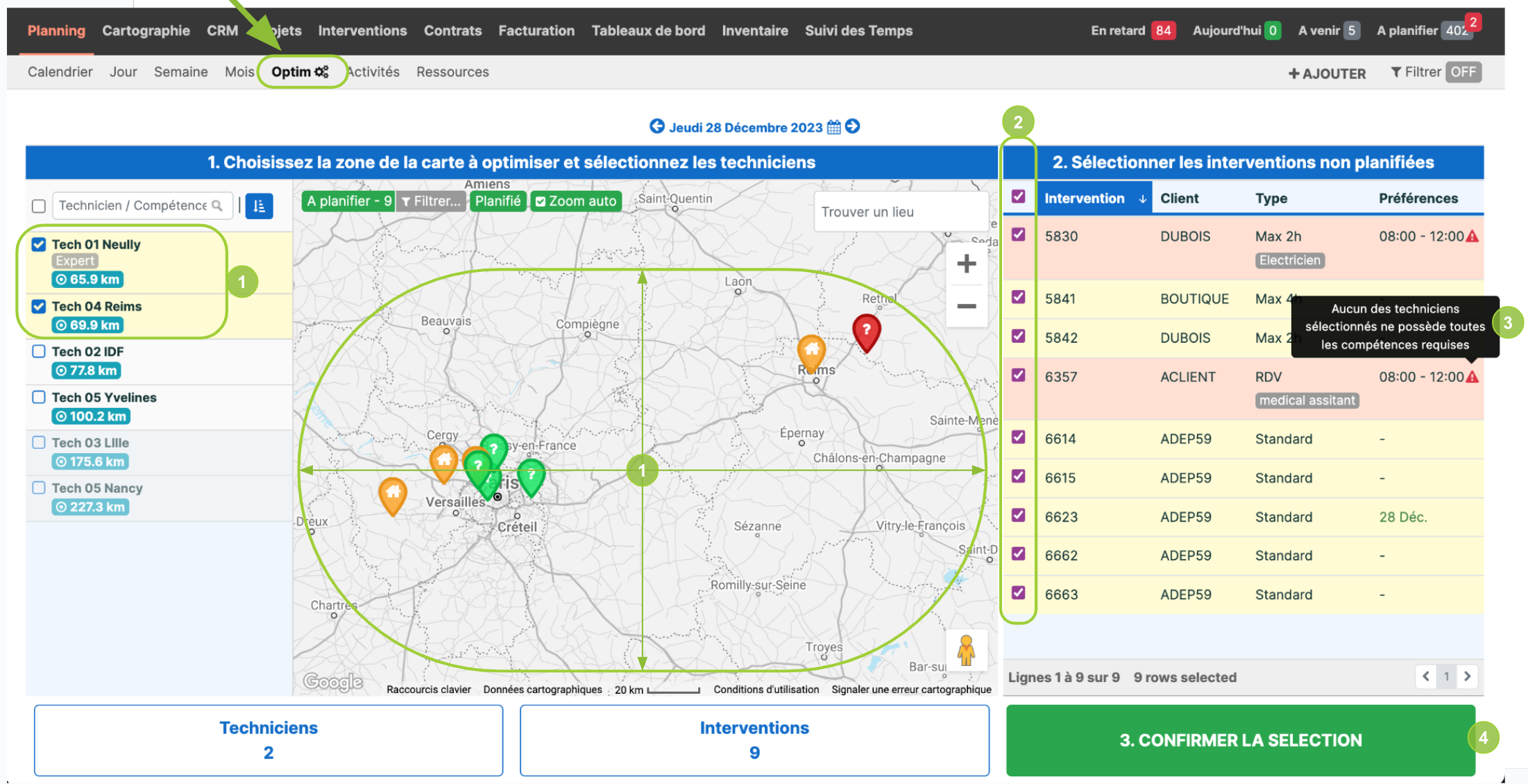This screenshot has height=784, width=1528.
Task: Go to previous page of interventions
Action: click(1426, 676)
